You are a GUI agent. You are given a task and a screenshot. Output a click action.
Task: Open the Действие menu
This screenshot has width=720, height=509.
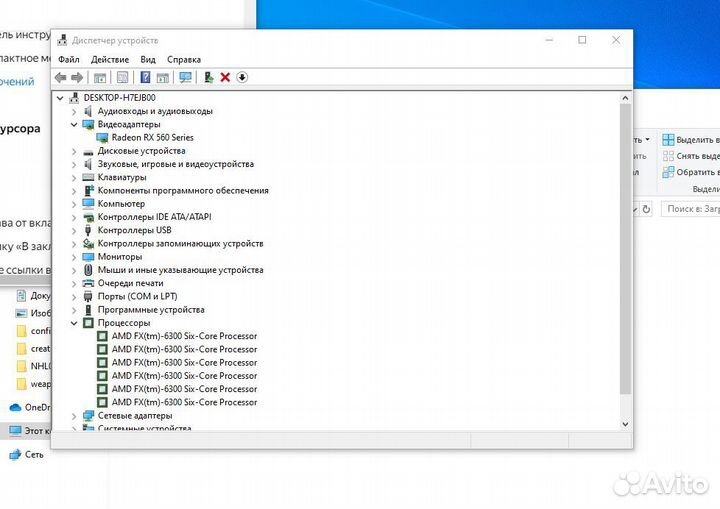[x=109, y=59]
